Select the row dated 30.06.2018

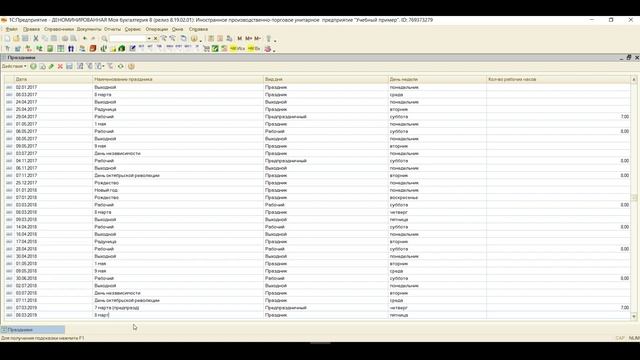click(318, 278)
